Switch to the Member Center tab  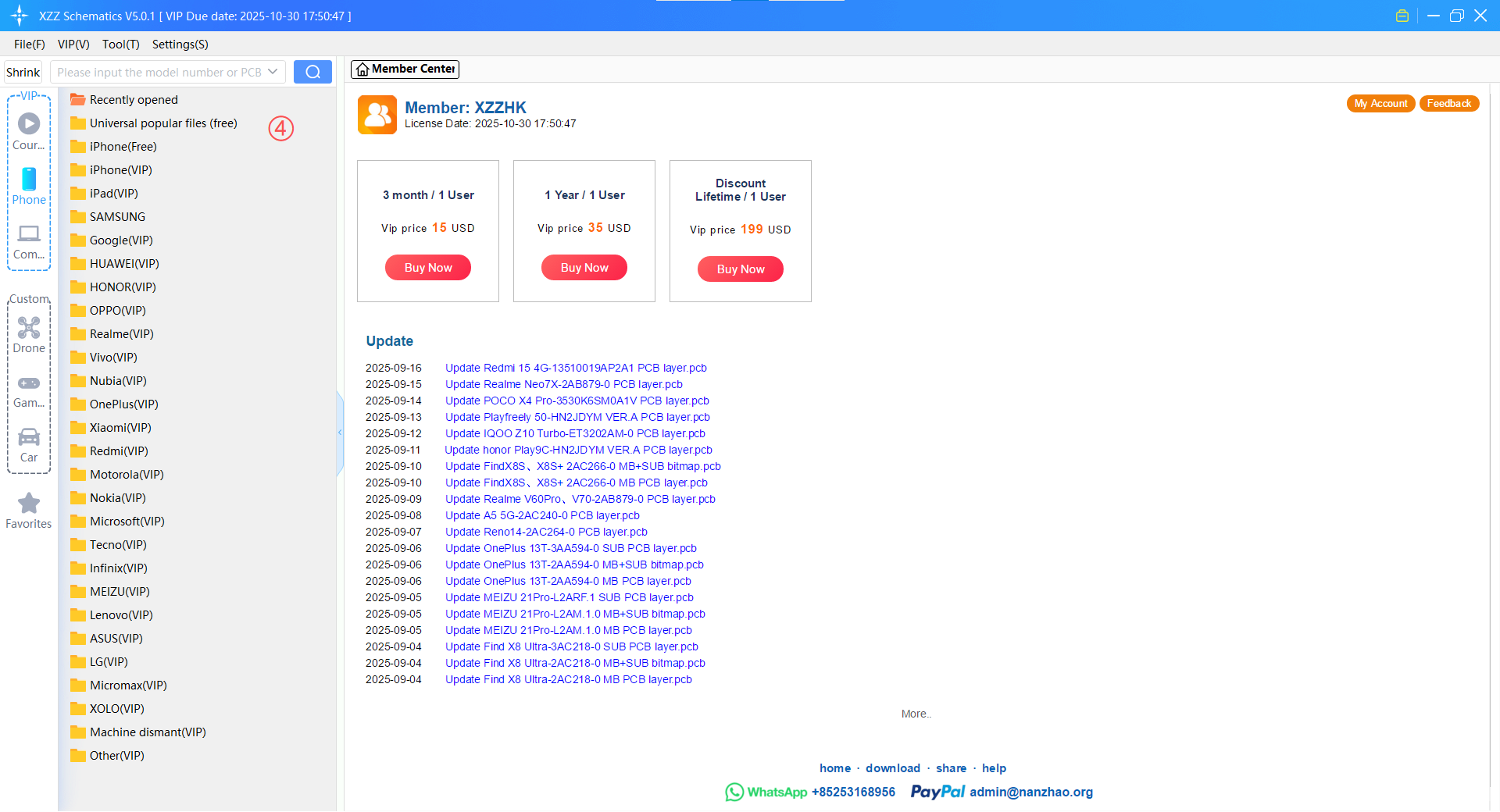(x=405, y=69)
